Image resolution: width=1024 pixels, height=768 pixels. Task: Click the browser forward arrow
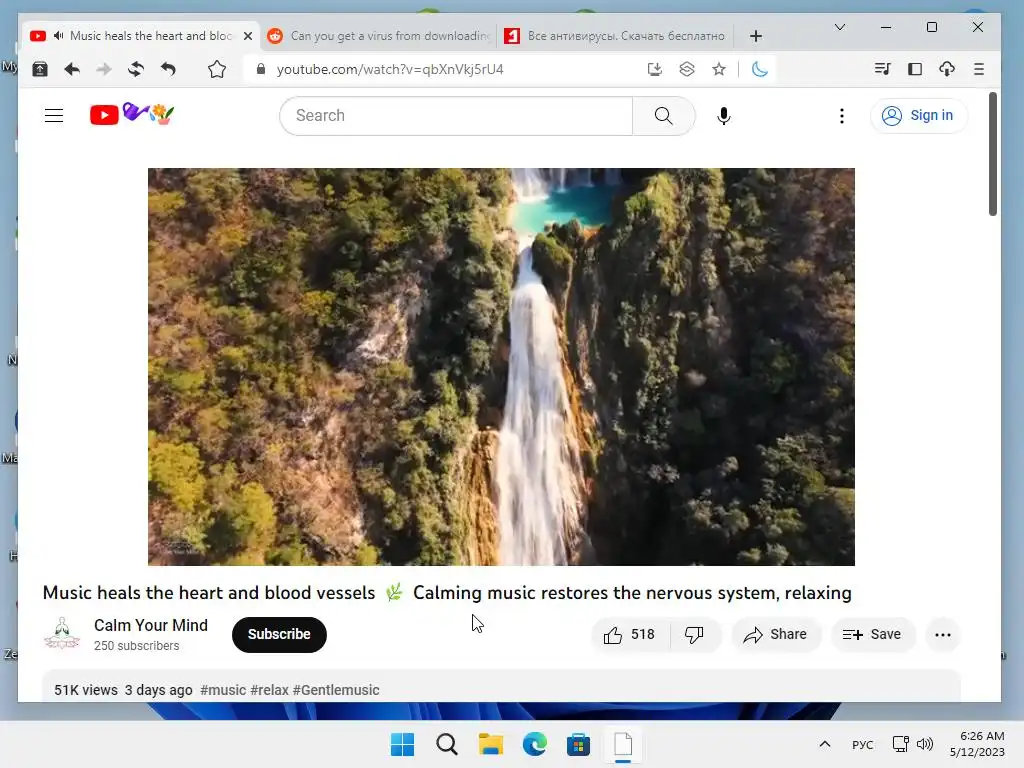point(104,69)
